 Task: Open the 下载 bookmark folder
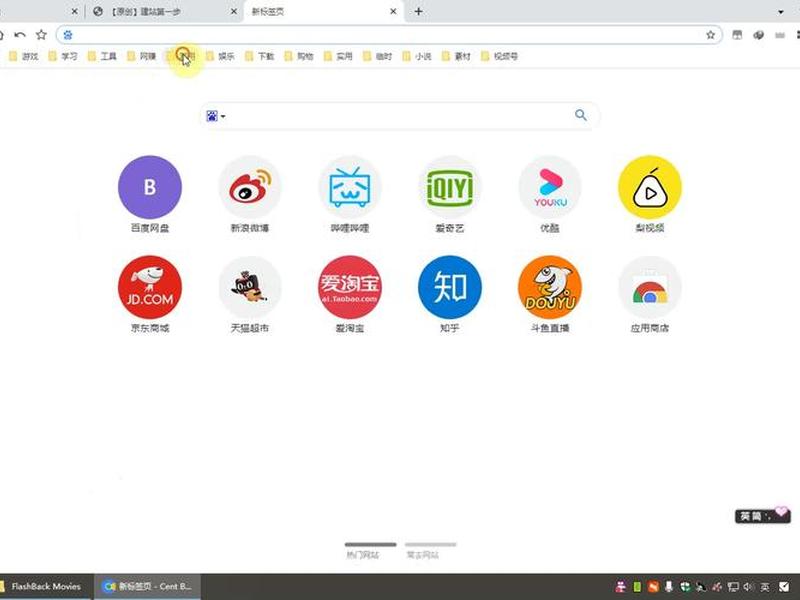click(259, 56)
